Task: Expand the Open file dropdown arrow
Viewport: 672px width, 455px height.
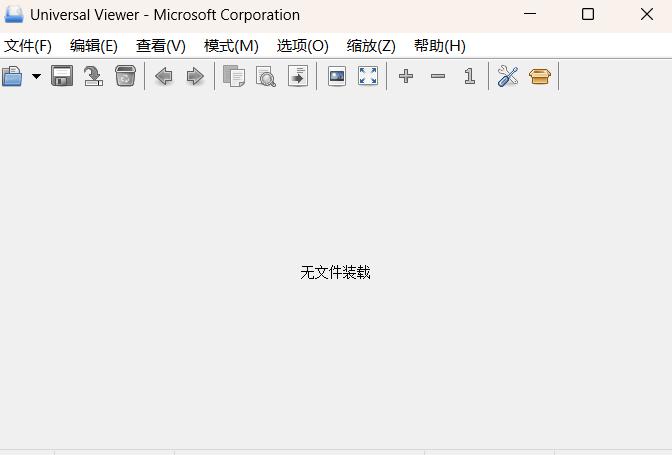Action: click(36, 76)
